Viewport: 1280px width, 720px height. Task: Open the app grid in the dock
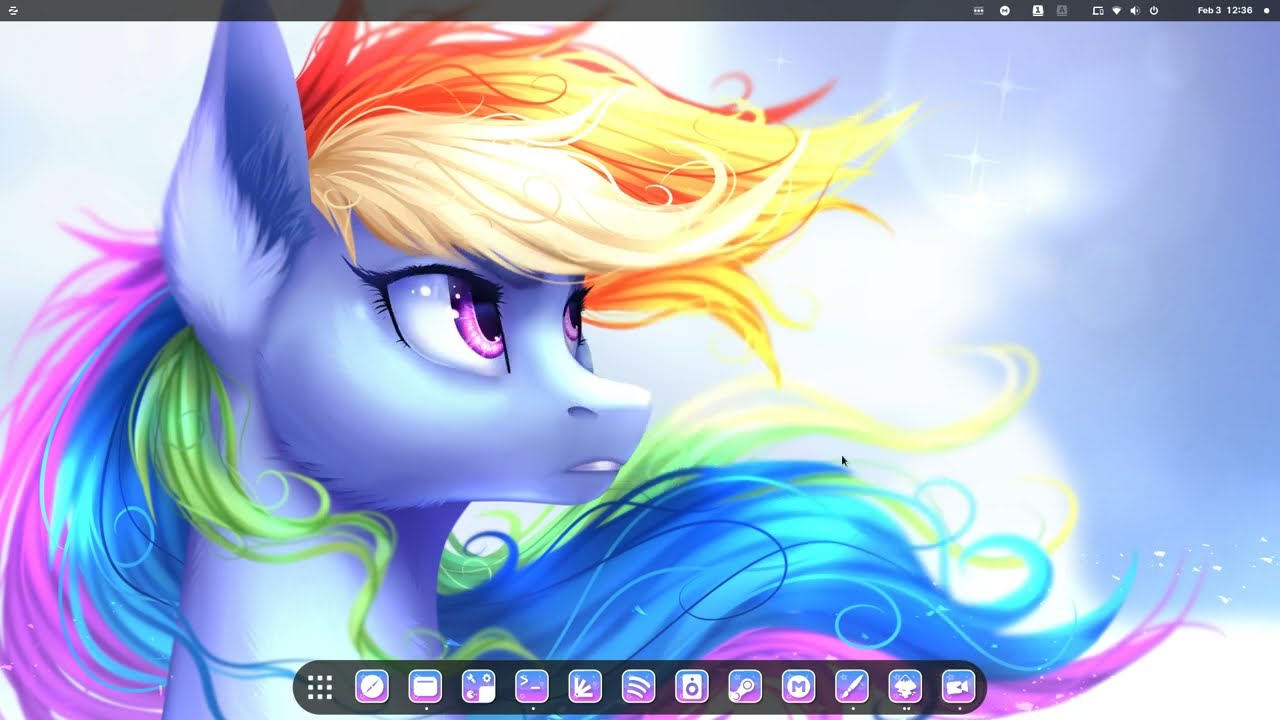click(320, 687)
